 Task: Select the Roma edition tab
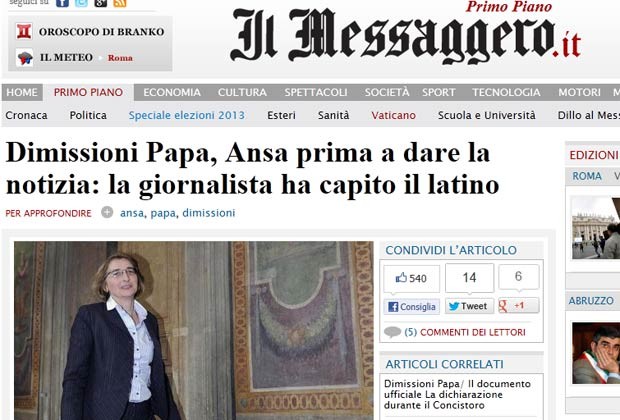[587, 176]
